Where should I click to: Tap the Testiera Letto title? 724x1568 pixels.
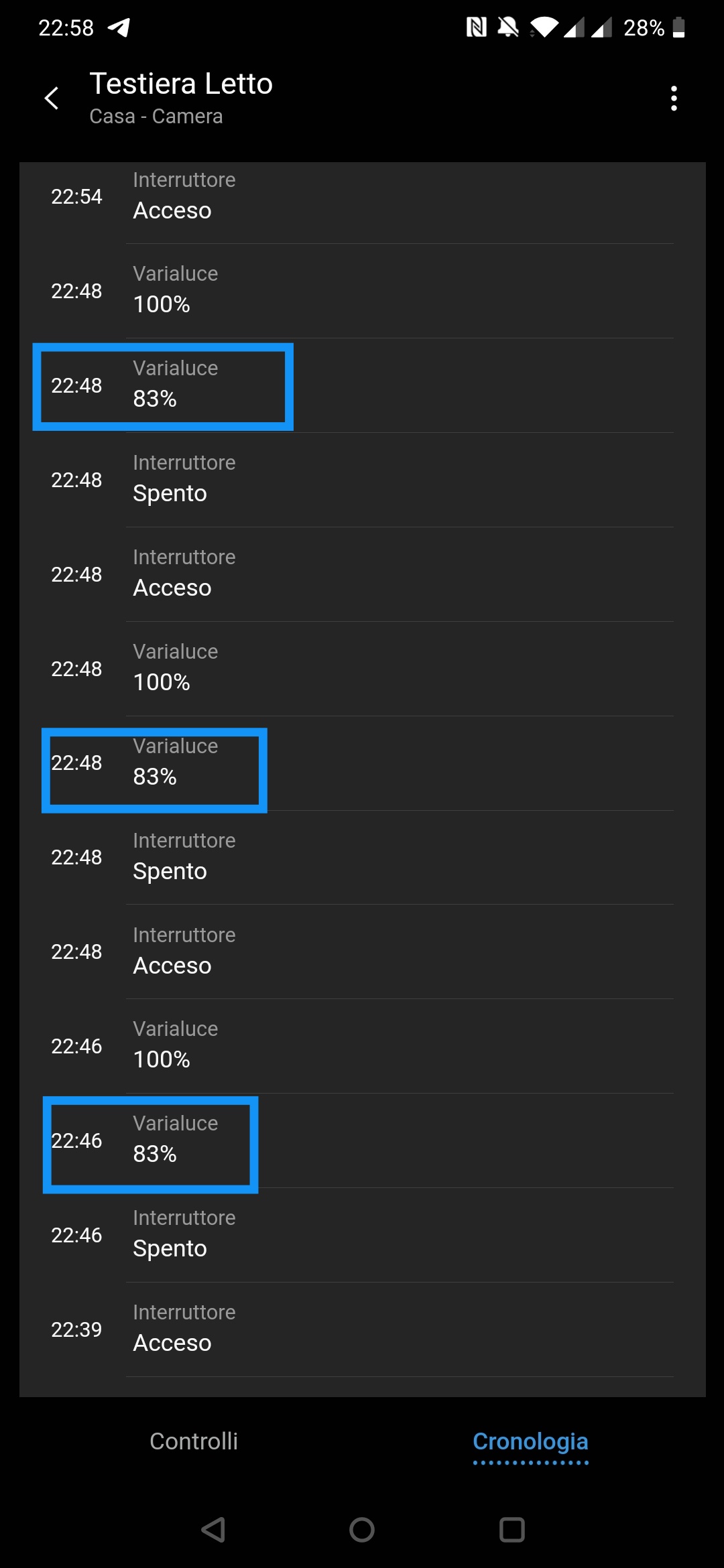click(181, 84)
